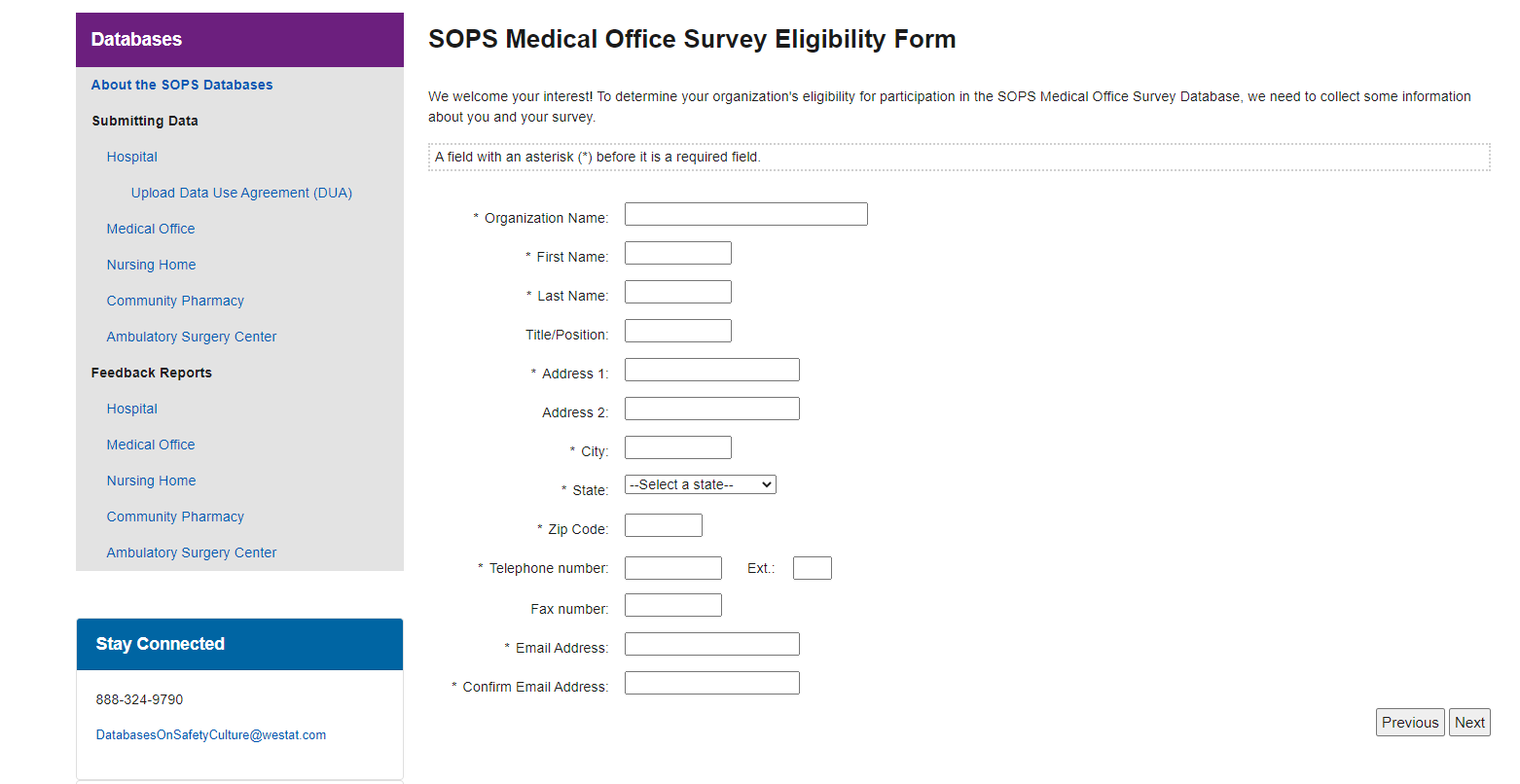Click the Previous button

(1409, 723)
